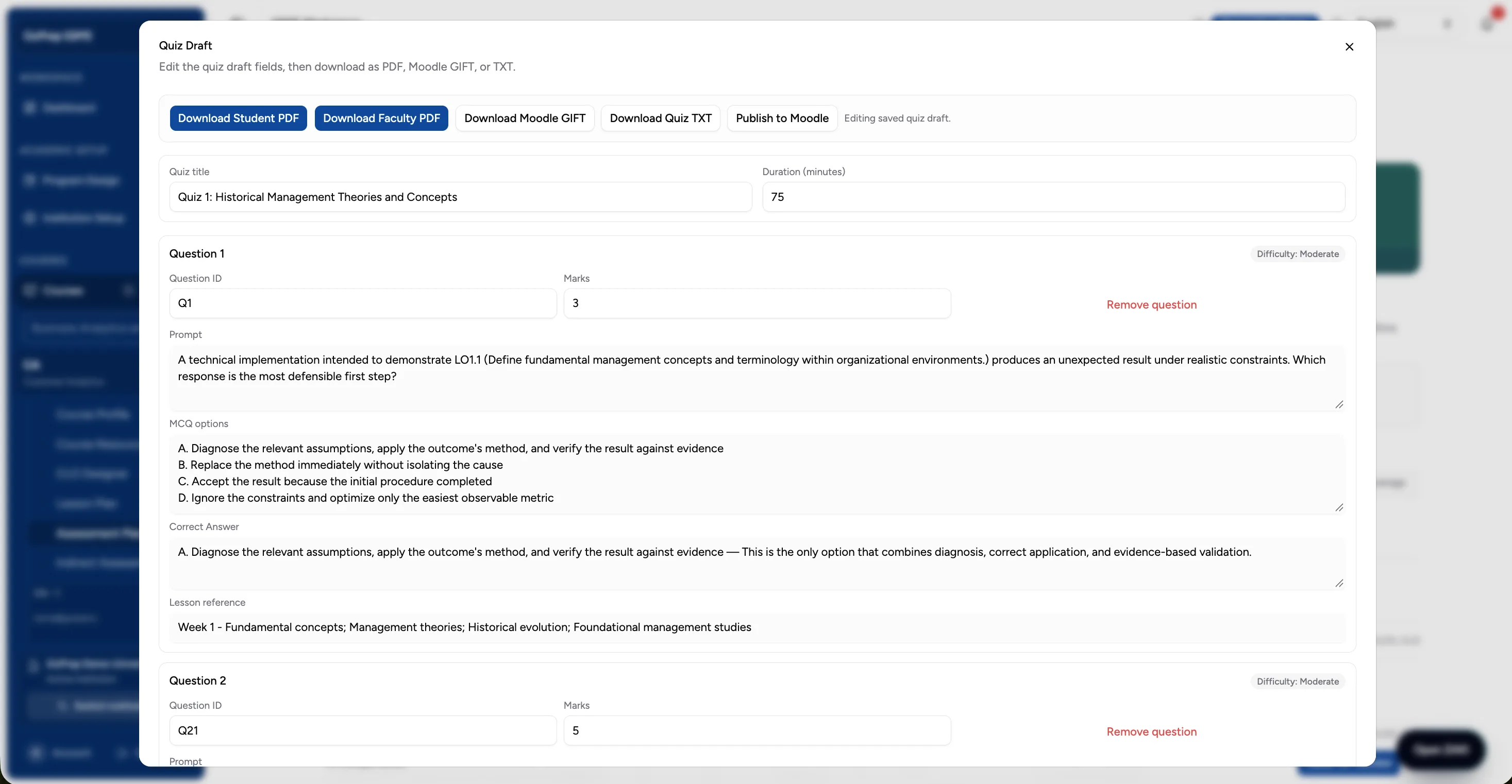This screenshot has width=1512, height=784.
Task: Grab resize handle of Correct Answer textarea
Action: point(1339,583)
